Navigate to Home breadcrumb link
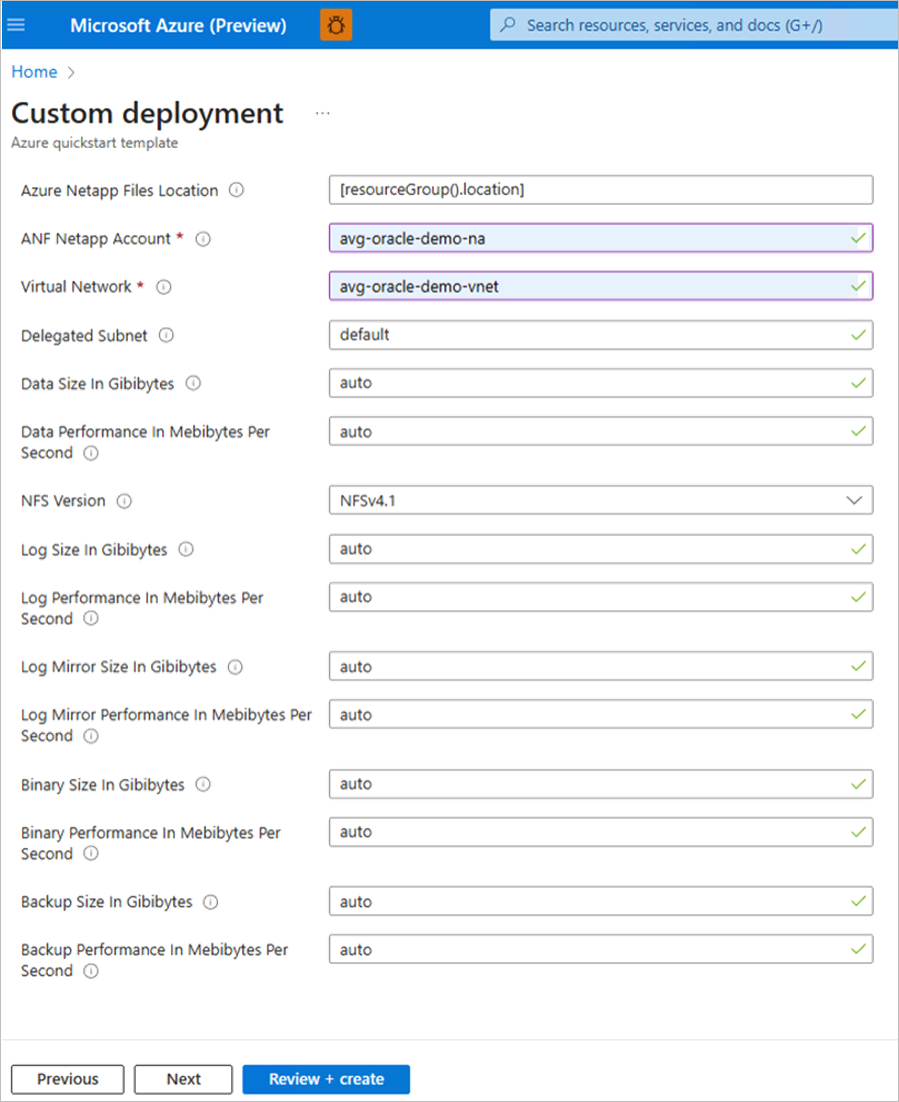Screen dimensions: 899x1102 [34, 72]
